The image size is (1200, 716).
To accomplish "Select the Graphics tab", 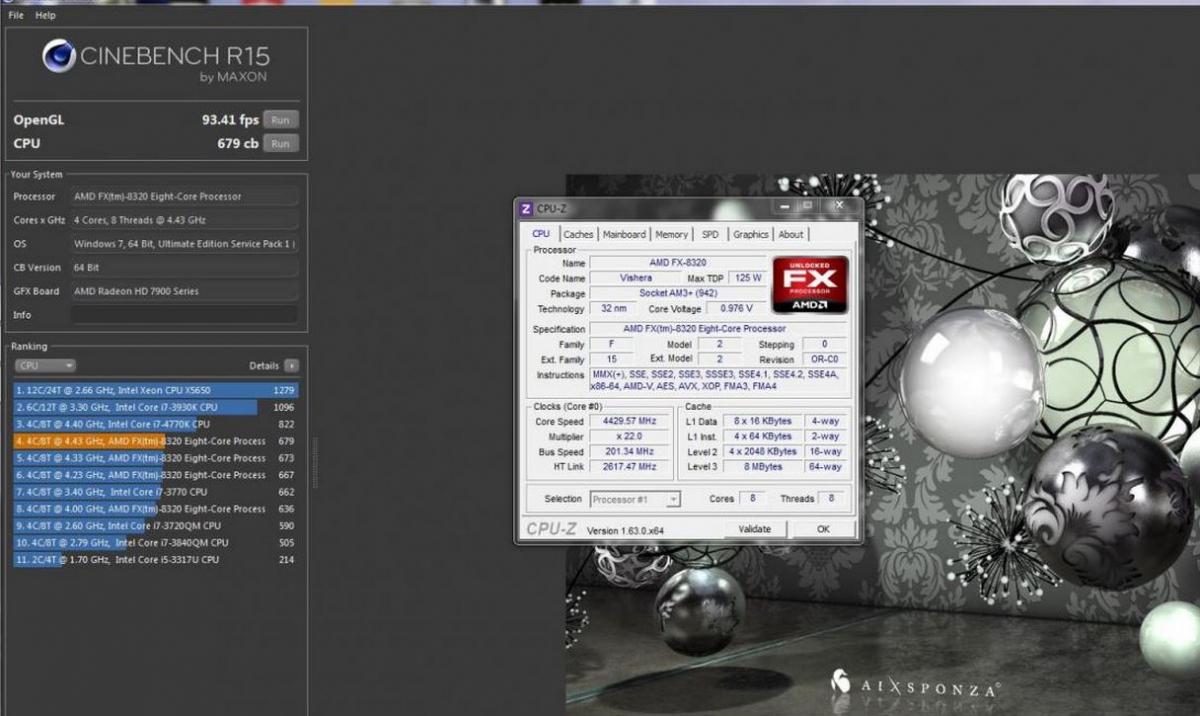I will click(x=750, y=235).
